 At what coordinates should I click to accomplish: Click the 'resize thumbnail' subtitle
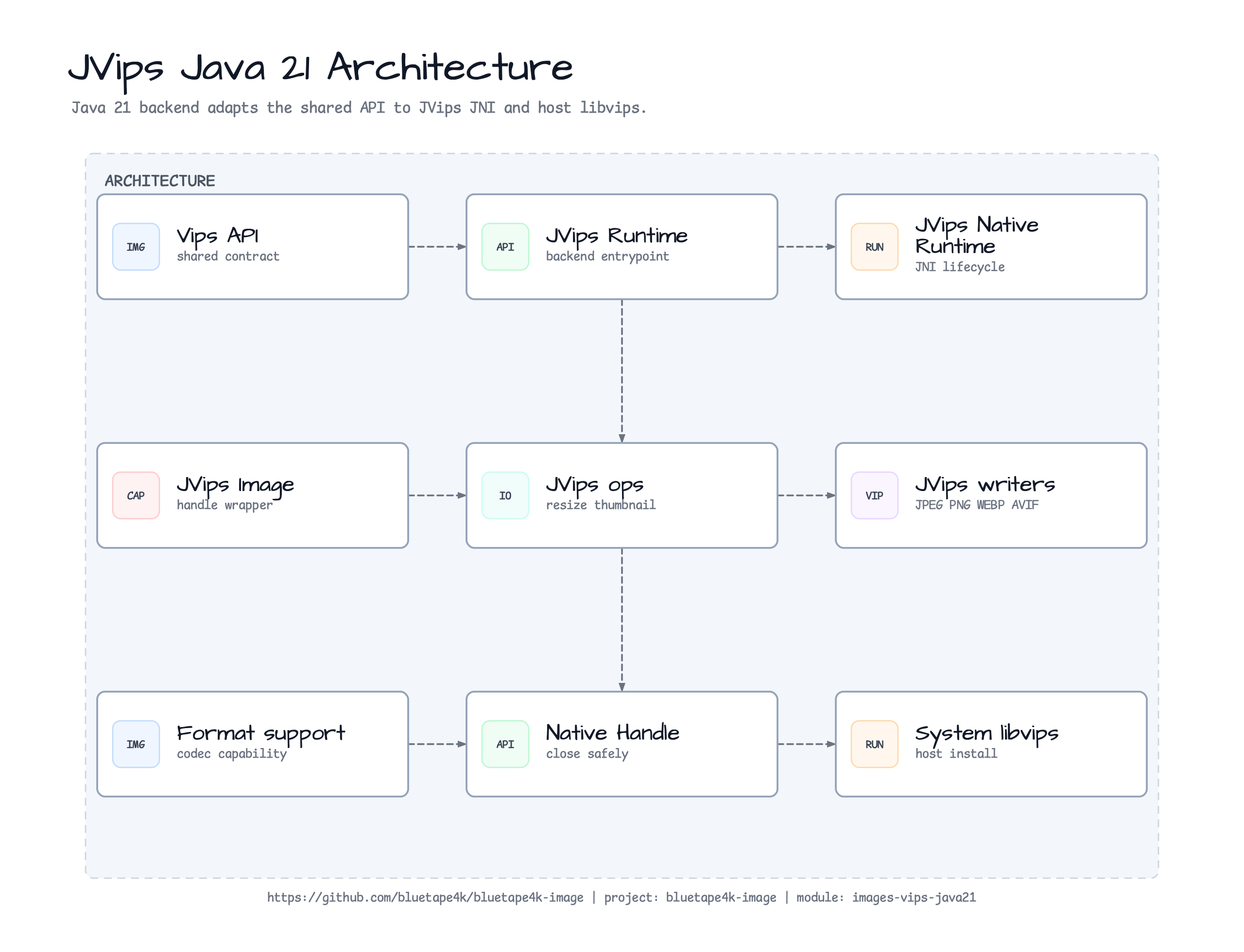point(601,506)
